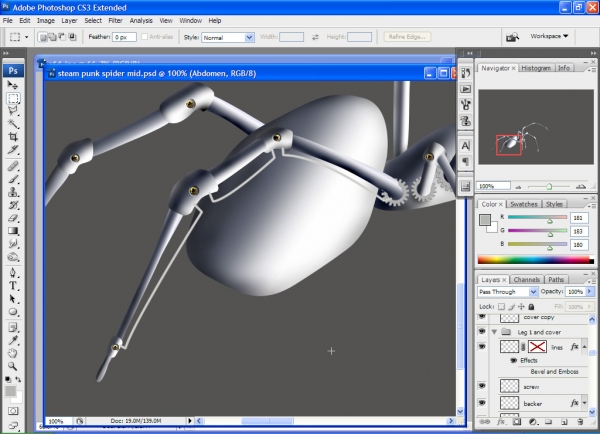
Task: Open the Pass Through blend mode dropdown
Action: coord(533,292)
